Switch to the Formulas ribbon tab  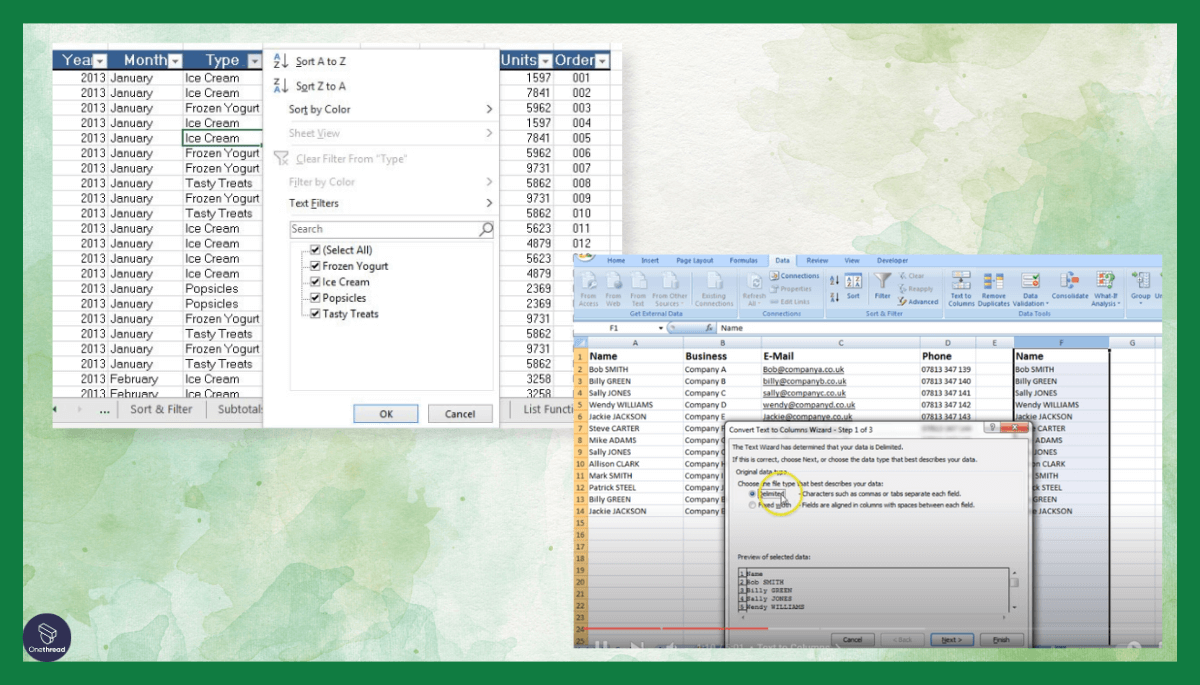point(744,260)
